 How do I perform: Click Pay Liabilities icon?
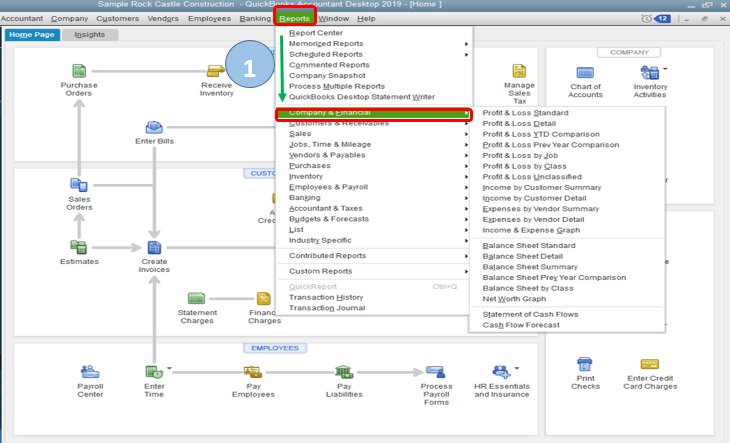(x=344, y=372)
